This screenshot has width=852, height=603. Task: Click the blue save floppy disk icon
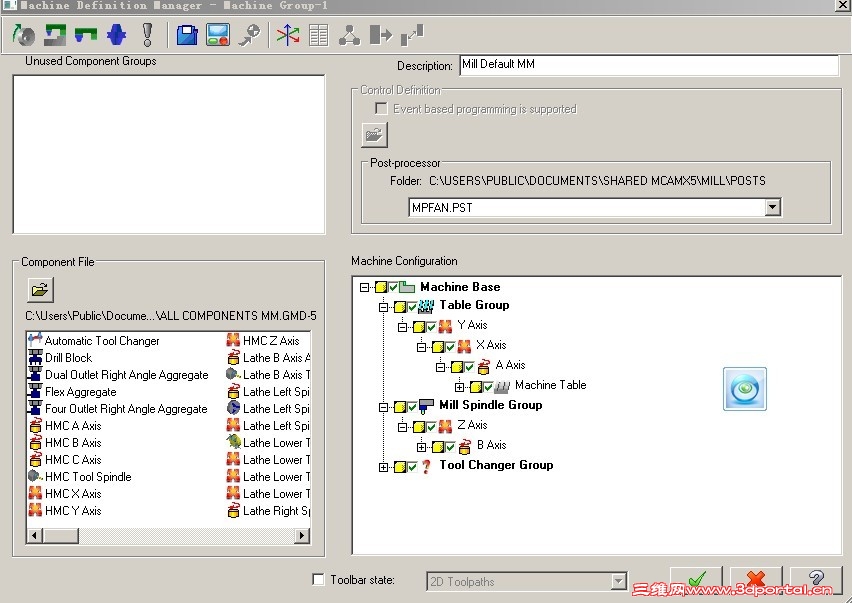(x=187, y=35)
